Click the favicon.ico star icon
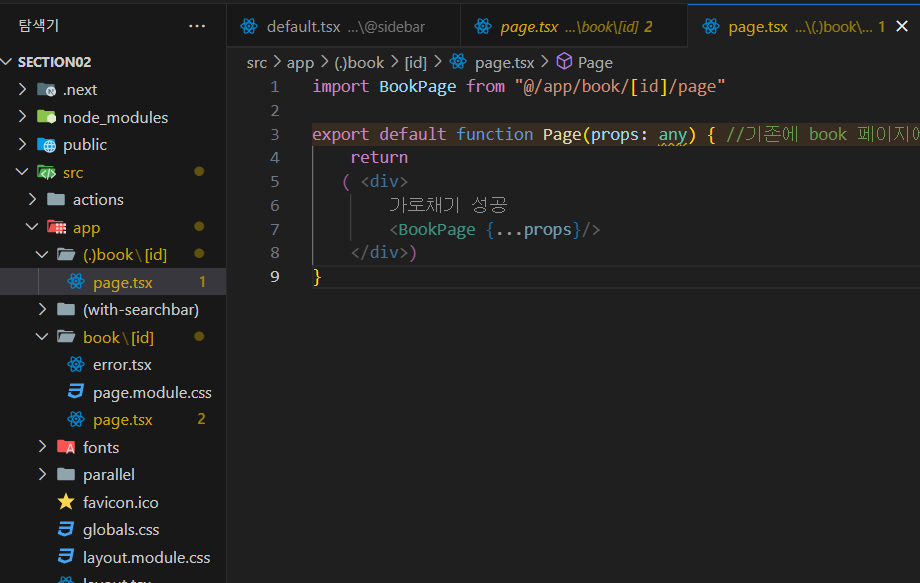The image size is (920, 583). click(x=66, y=501)
